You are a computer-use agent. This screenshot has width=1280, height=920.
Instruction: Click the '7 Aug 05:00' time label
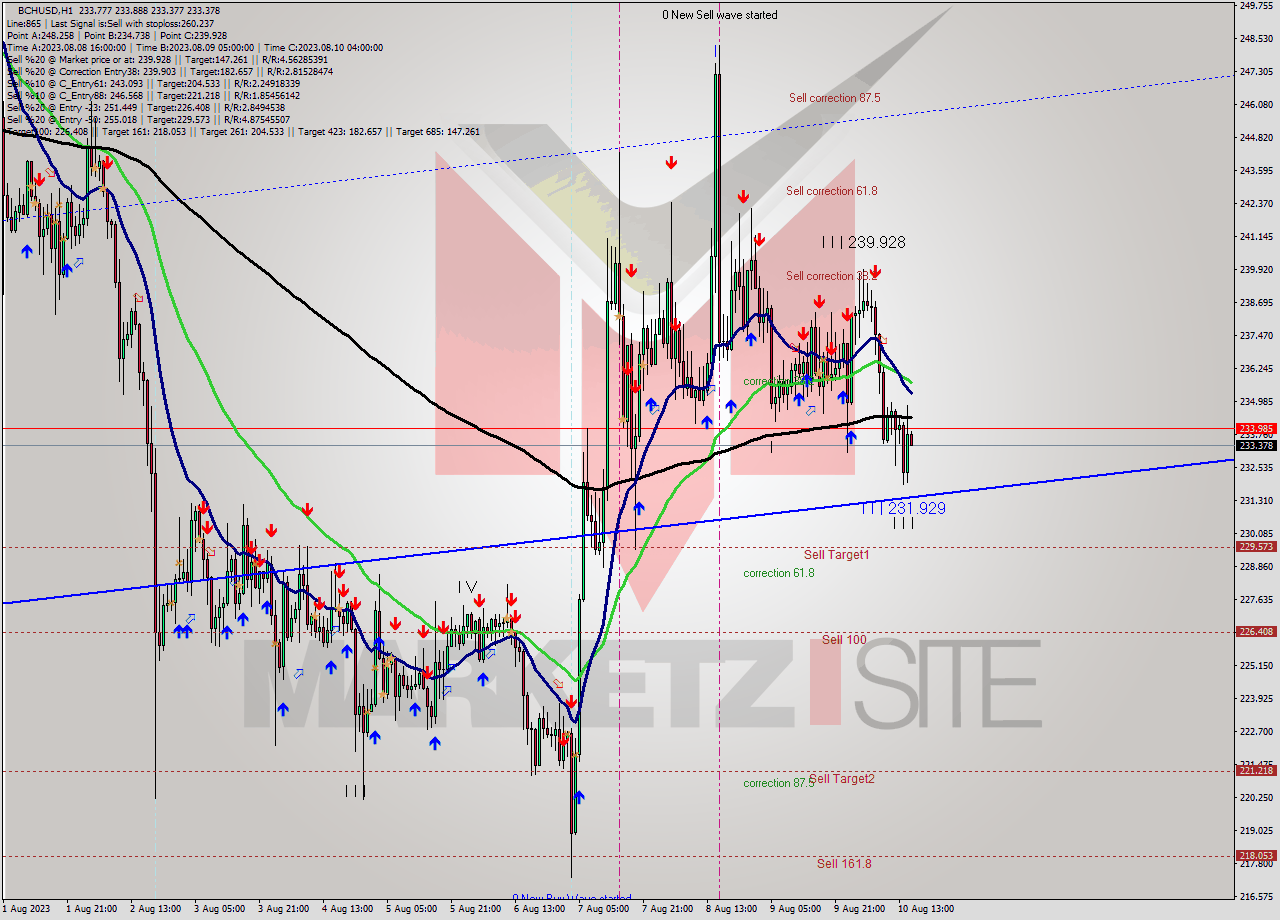click(x=603, y=909)
